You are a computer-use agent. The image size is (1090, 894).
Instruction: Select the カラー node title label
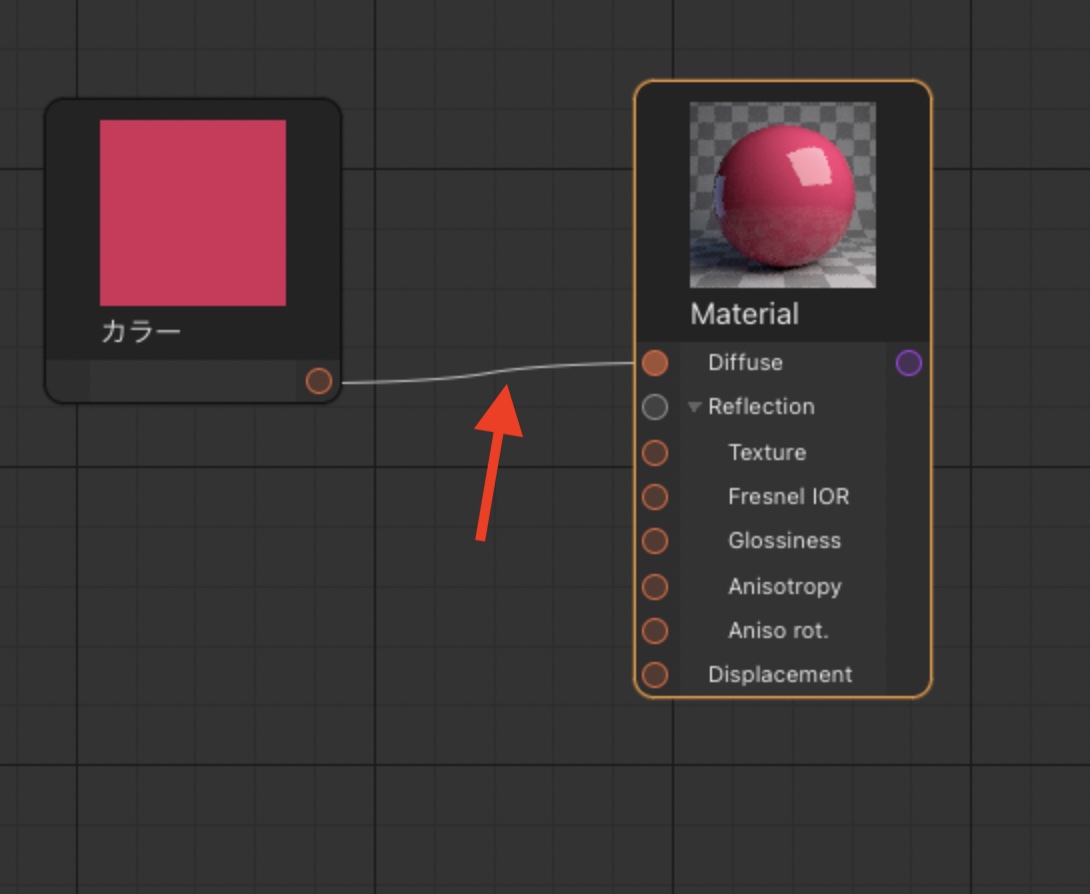(x=141, y=331)
